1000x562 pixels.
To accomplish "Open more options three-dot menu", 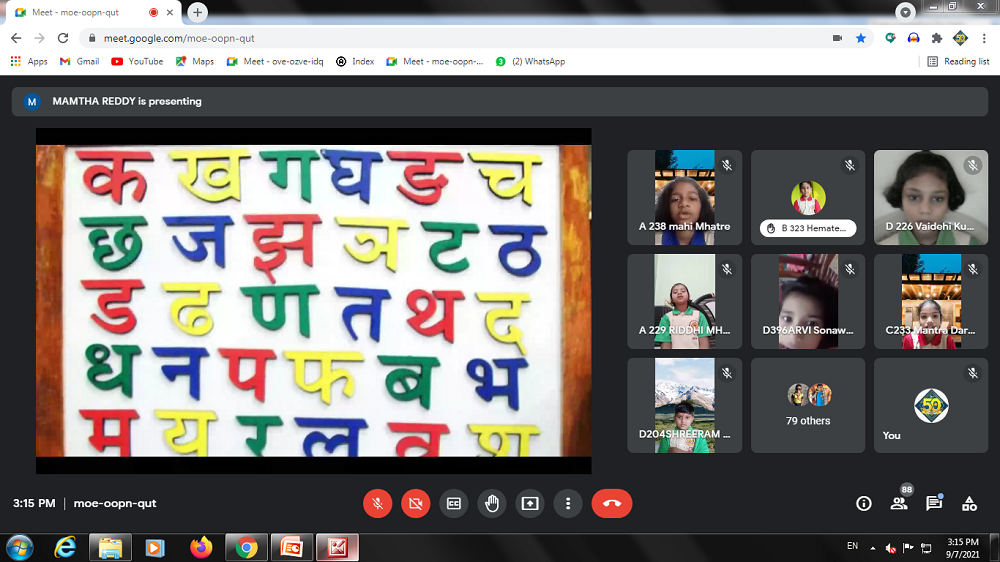I will [568, 504].
